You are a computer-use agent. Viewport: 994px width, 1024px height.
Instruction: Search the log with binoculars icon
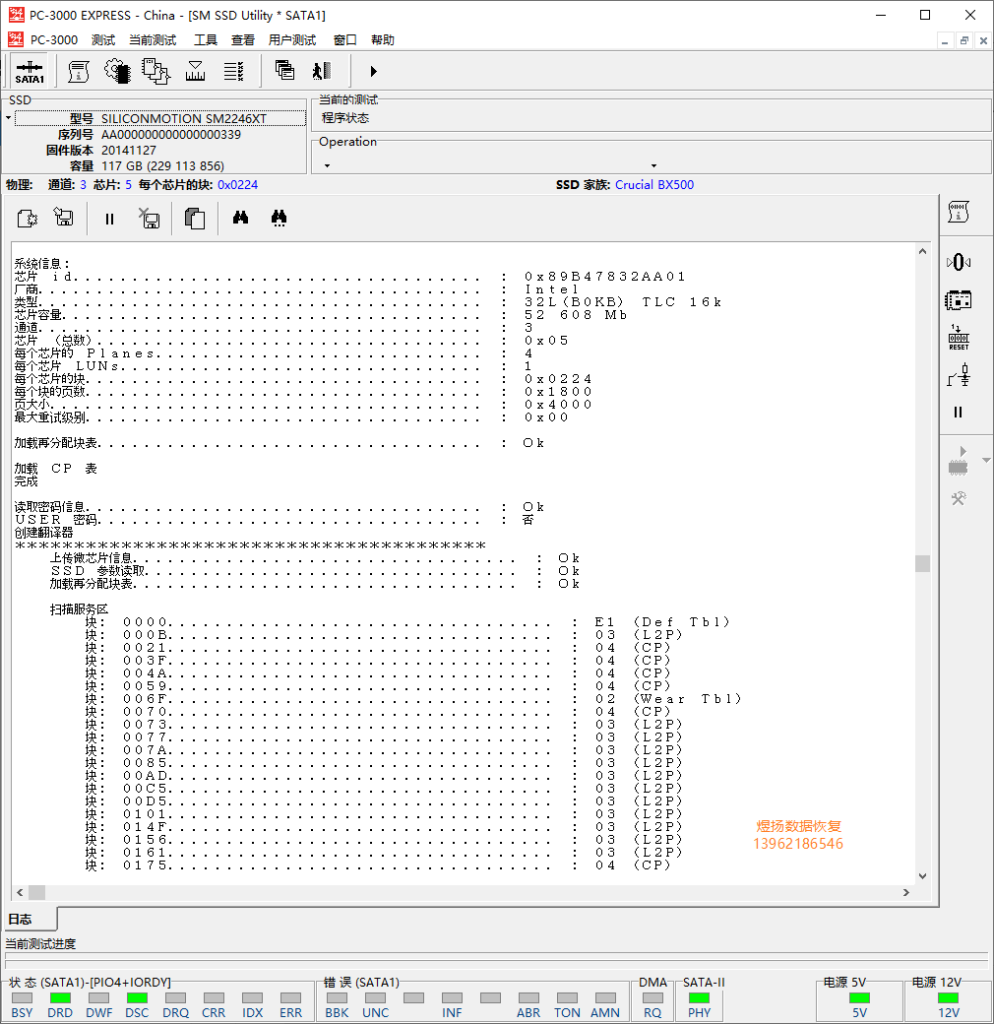pyautogui.click(x=240, y=217)
